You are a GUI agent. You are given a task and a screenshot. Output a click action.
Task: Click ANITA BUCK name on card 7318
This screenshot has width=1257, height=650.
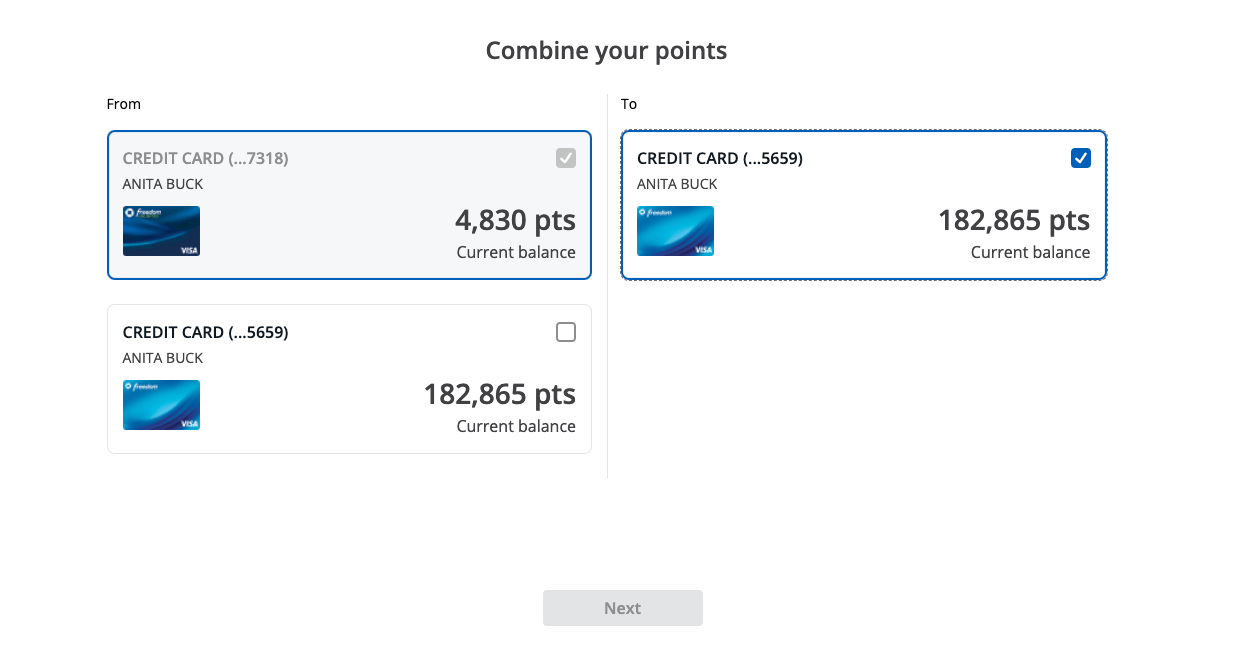tap(163, 184)
